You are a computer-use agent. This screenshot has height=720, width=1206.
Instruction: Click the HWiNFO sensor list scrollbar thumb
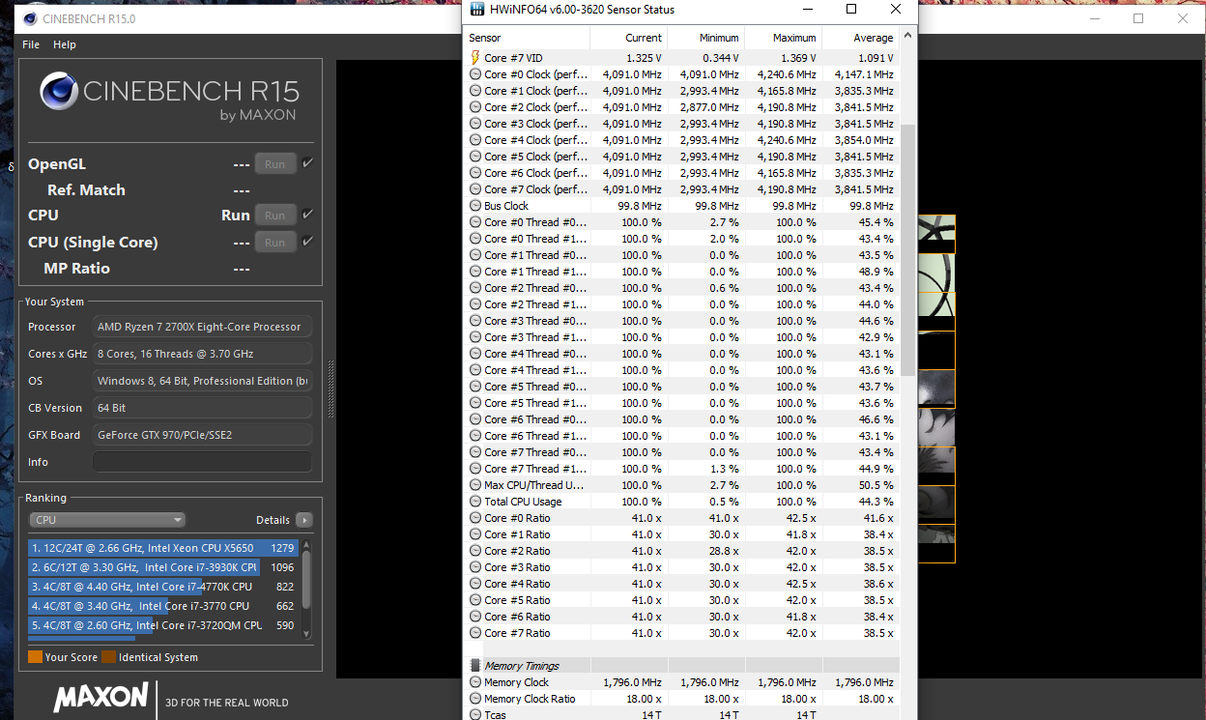pos(908,250)
